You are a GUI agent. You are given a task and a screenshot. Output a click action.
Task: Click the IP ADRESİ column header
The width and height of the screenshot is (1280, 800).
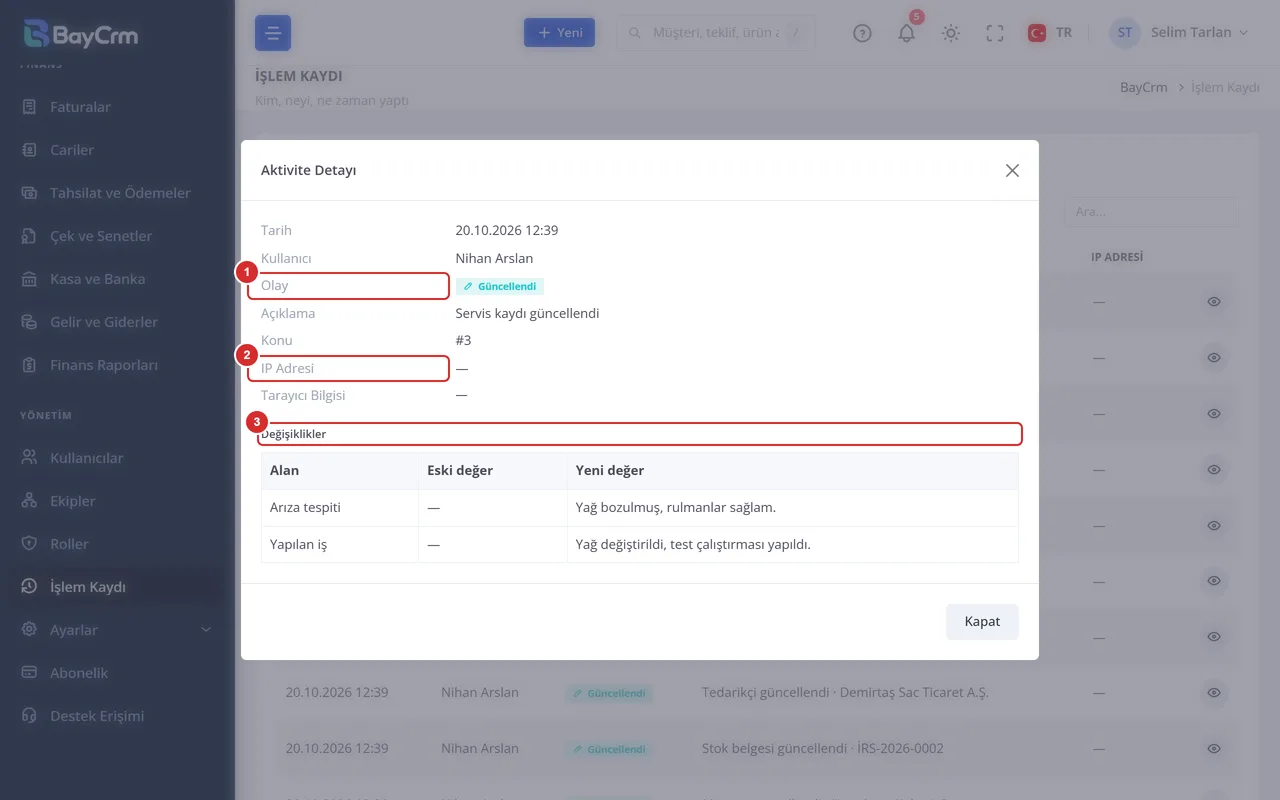tap(1117, 257)
